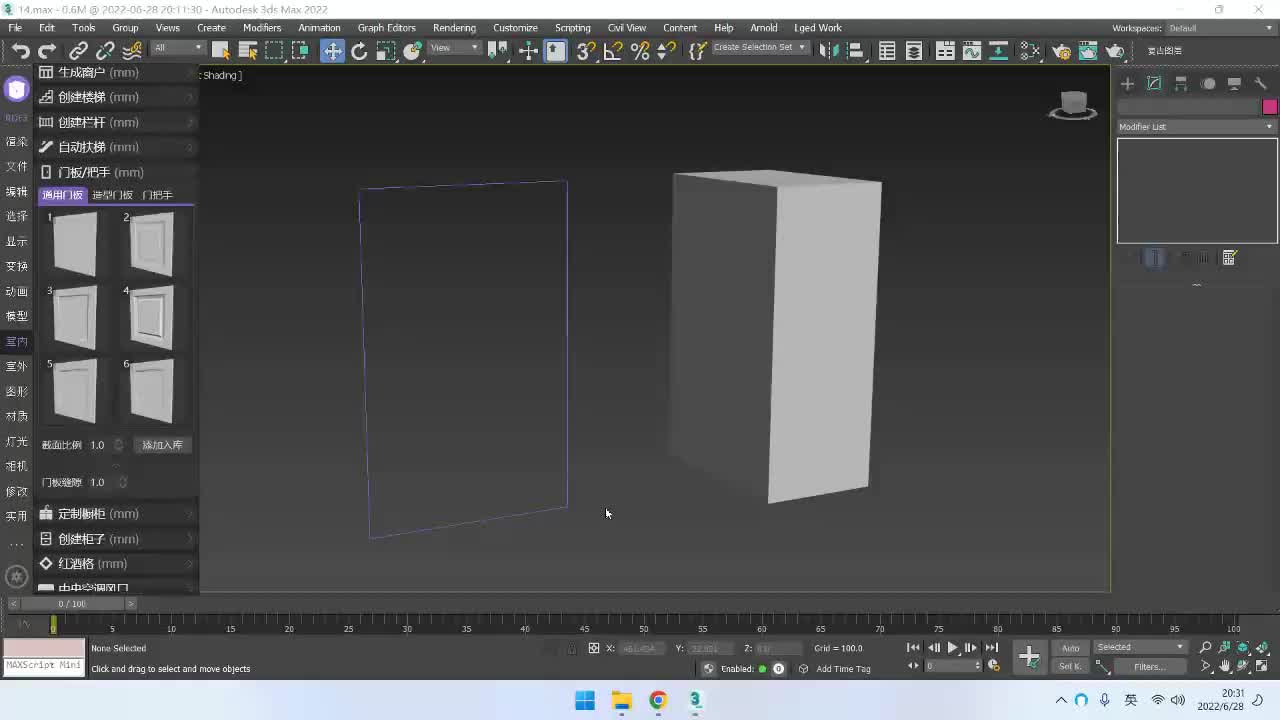Click the Undo arrow icon

(x=20, y=51)
